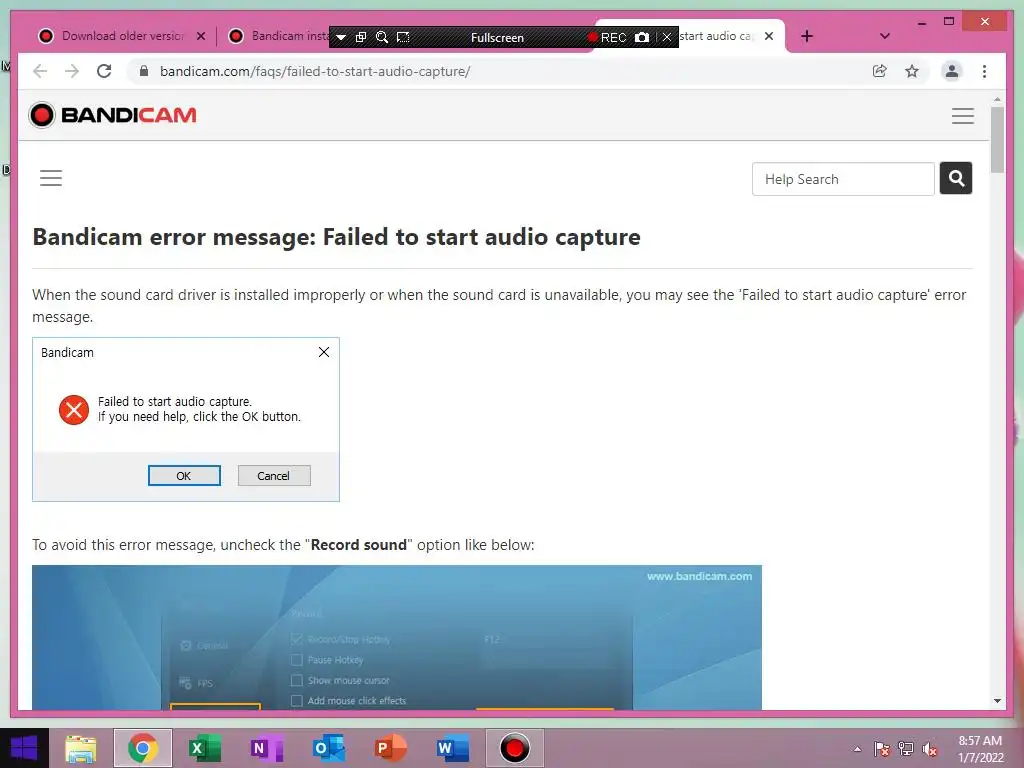Bookmark this page with the star icon
1024x768 pixels.
coord(912,71)
